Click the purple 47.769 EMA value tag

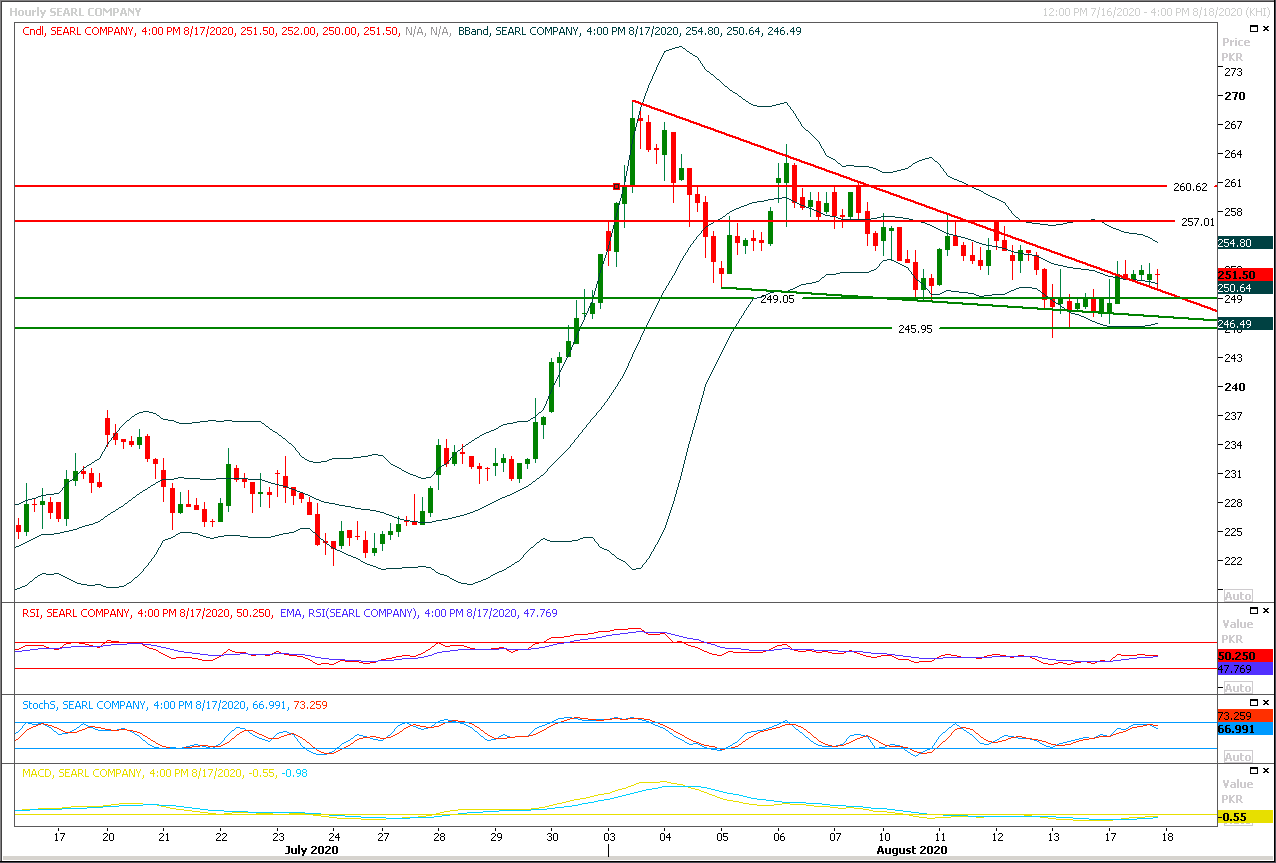click(1244, 668)
